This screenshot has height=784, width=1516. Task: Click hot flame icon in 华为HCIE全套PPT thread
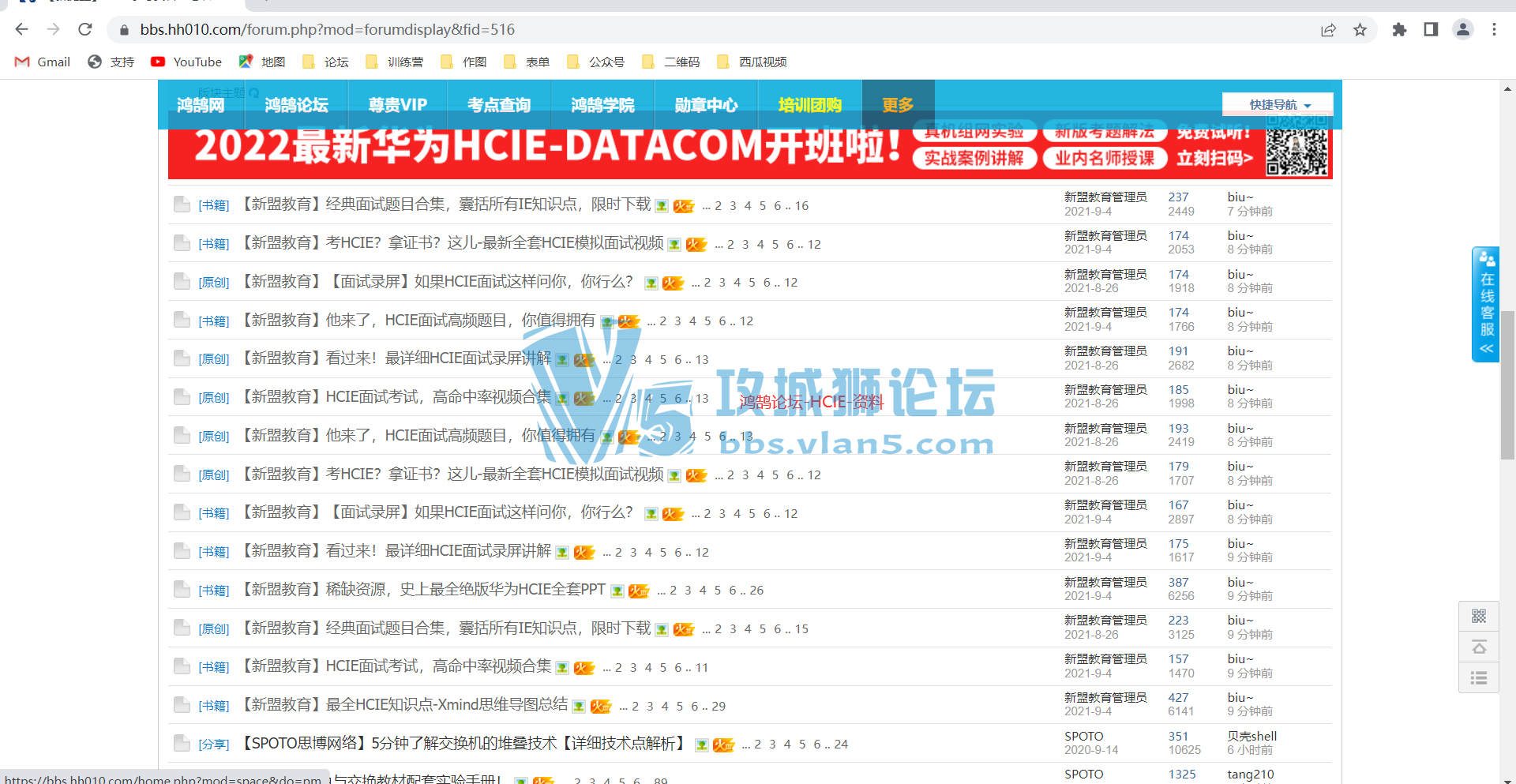point(638,591)
